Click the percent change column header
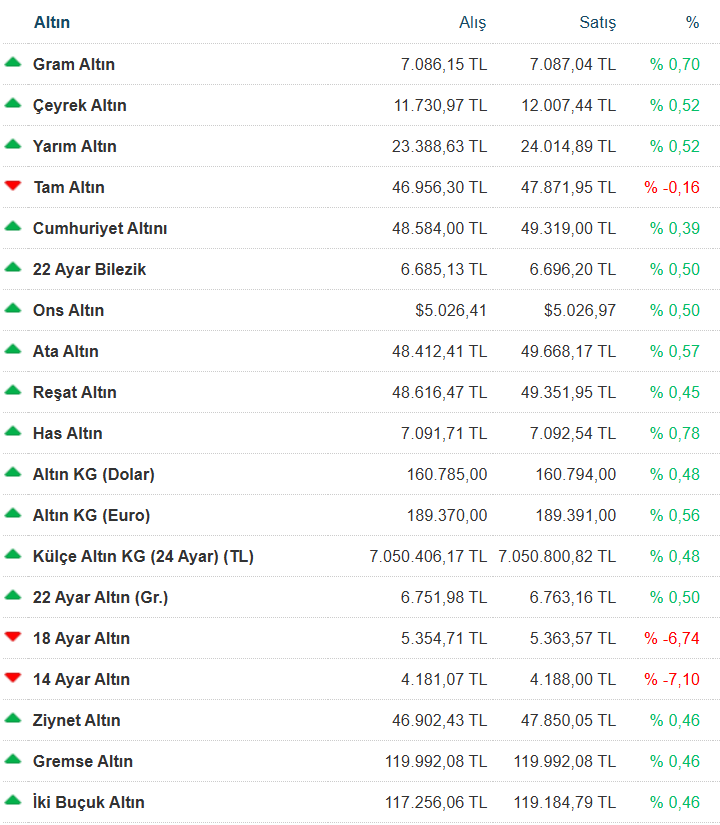 point(692,22)
